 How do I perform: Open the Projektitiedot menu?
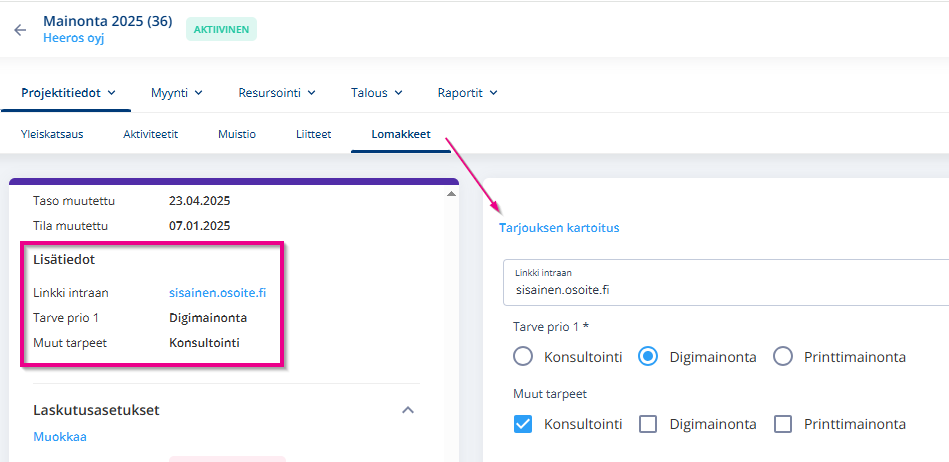point(68,93)
